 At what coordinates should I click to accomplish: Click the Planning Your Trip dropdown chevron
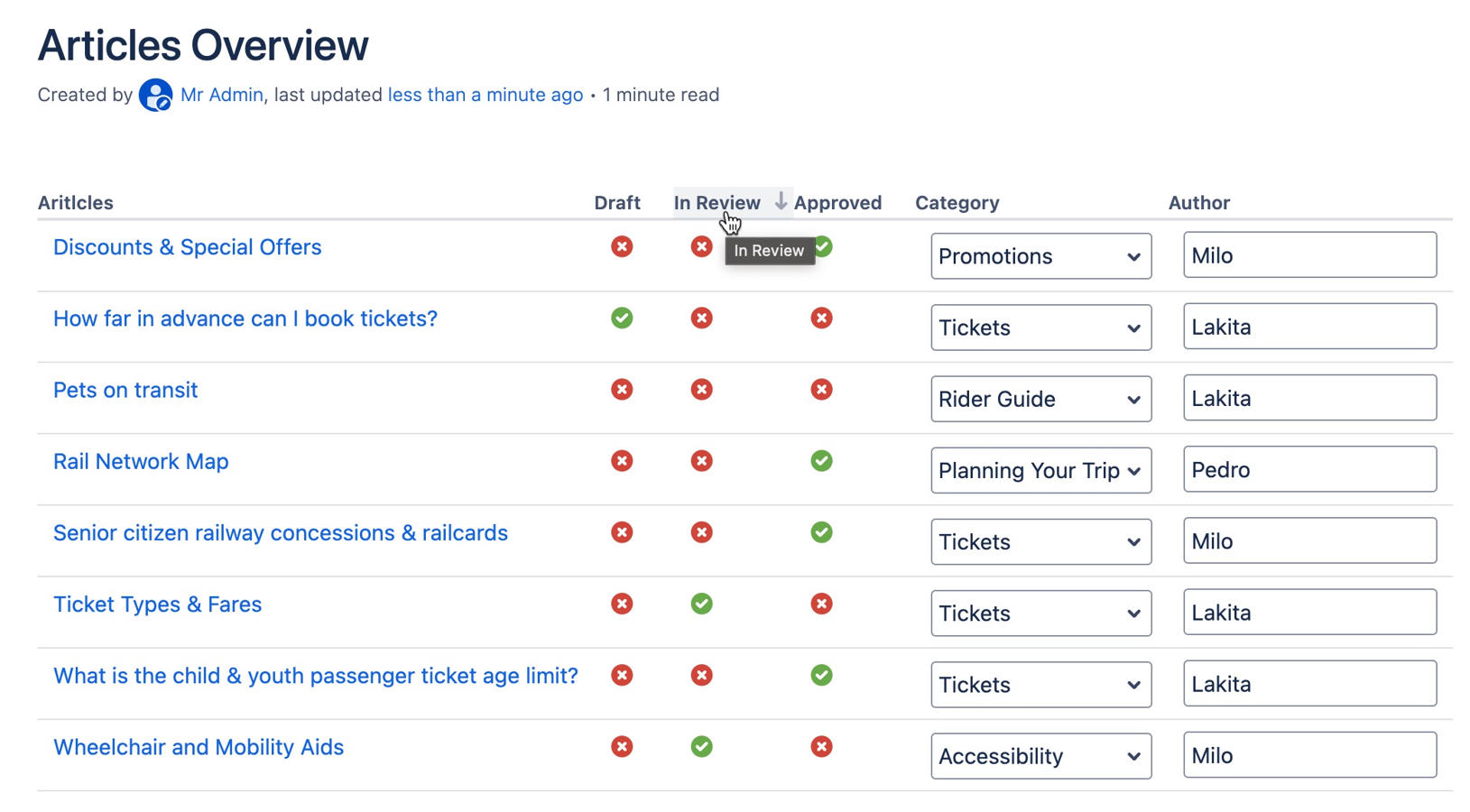pyautogui.click(x=1133, y=470)
